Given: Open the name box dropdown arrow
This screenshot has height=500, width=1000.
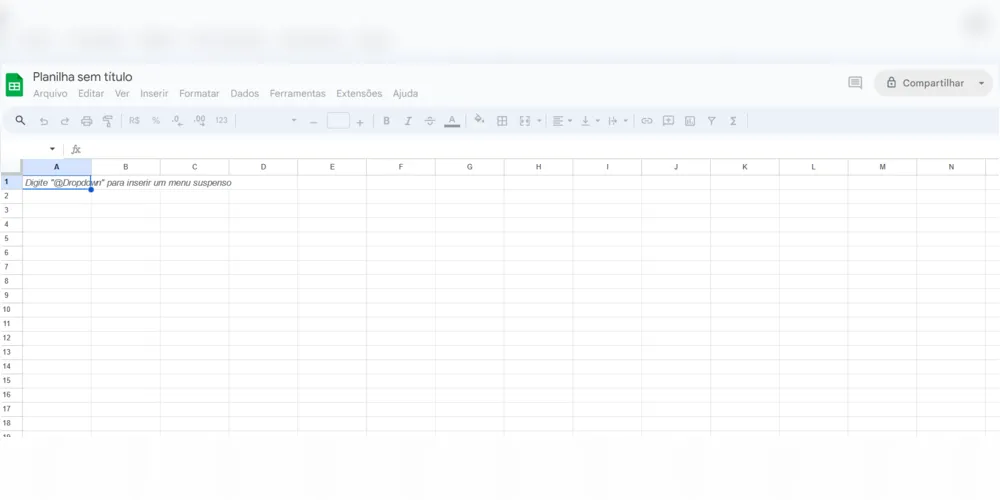Looking at the screenshot, I should pyautogui.click(x=52, y=149).
